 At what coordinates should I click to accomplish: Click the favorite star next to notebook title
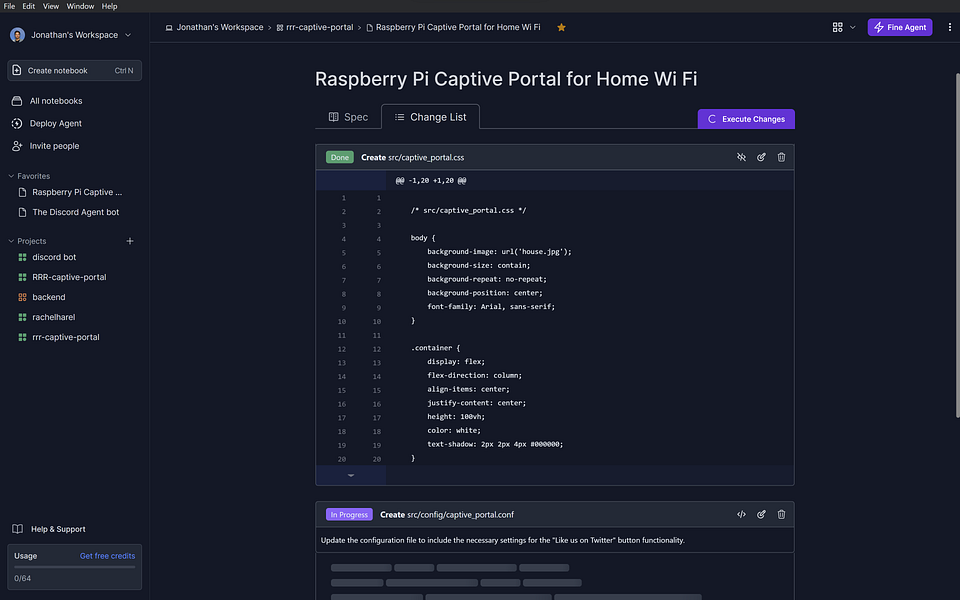(561, 27)
